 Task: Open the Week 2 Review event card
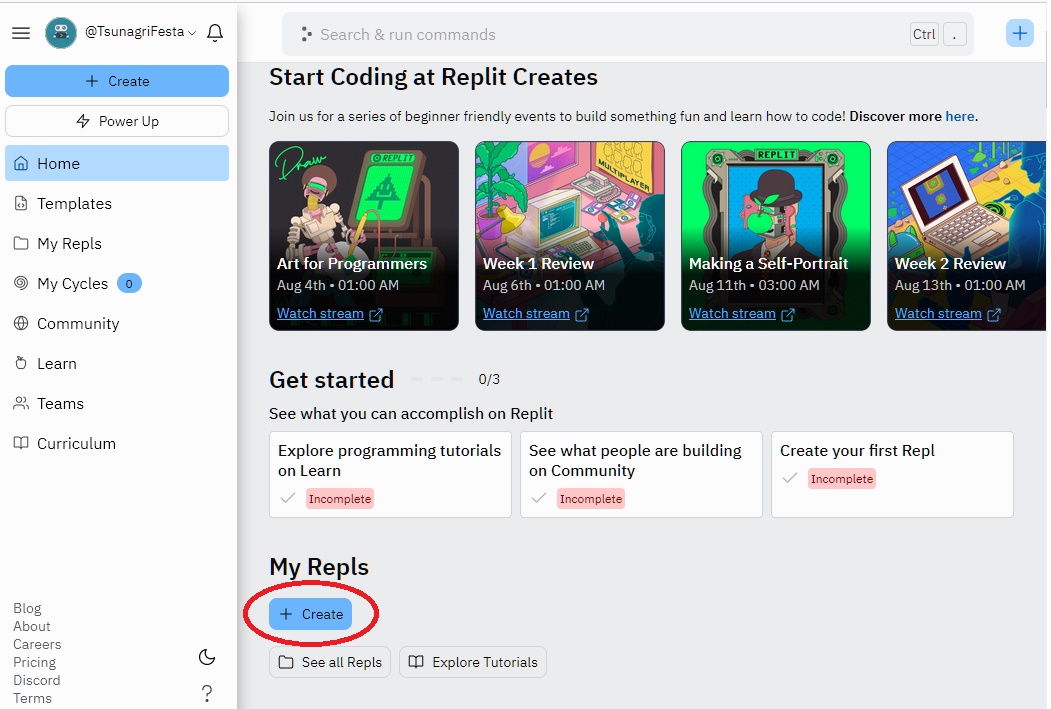click(x=967, y=236)
